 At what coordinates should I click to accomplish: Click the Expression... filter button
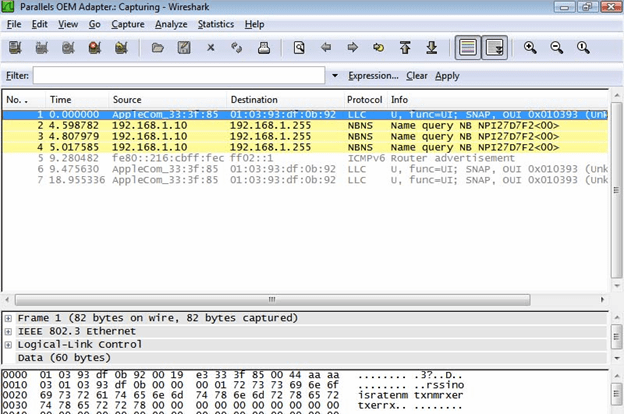(x=373, y=76)
